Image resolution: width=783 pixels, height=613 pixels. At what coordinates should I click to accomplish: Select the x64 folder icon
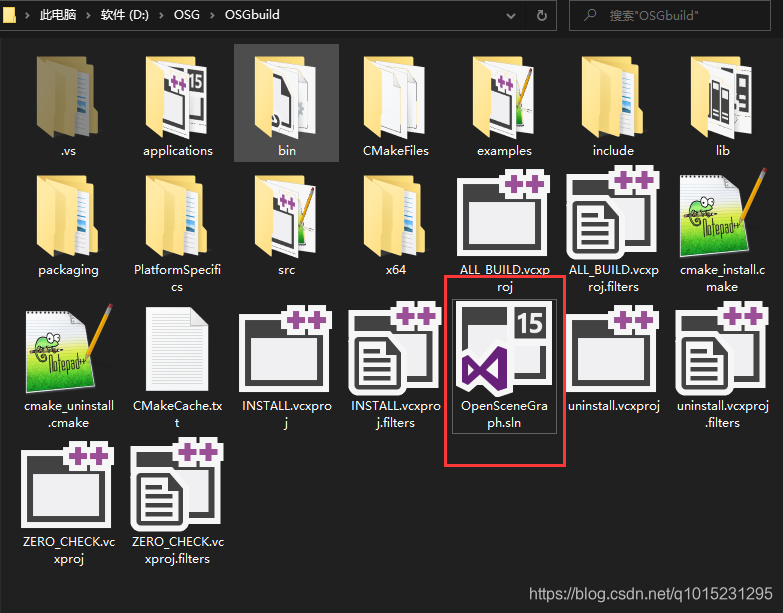tap(395, 216)
